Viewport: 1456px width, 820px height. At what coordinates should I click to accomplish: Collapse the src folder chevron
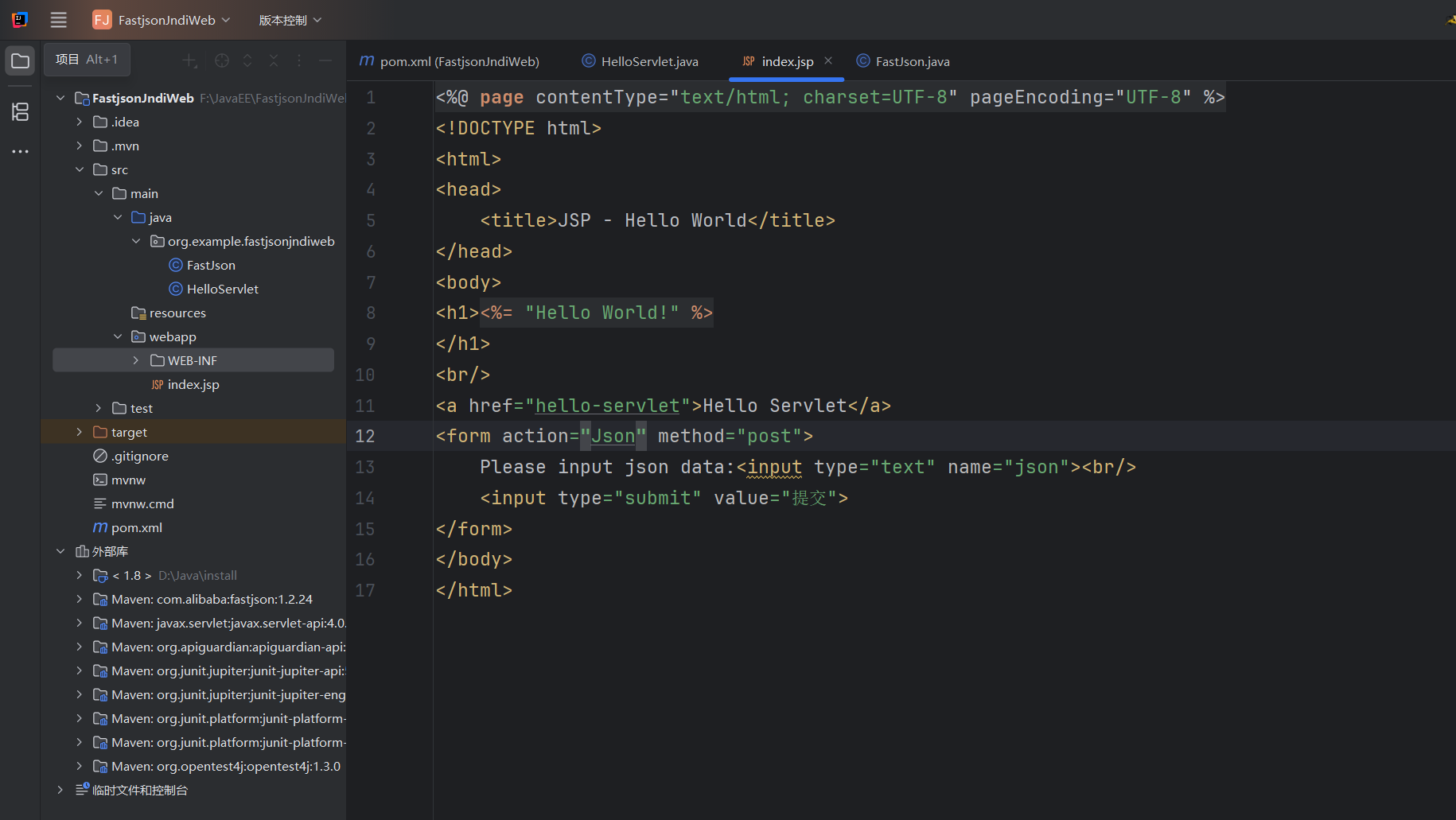[x=80, y=169]
